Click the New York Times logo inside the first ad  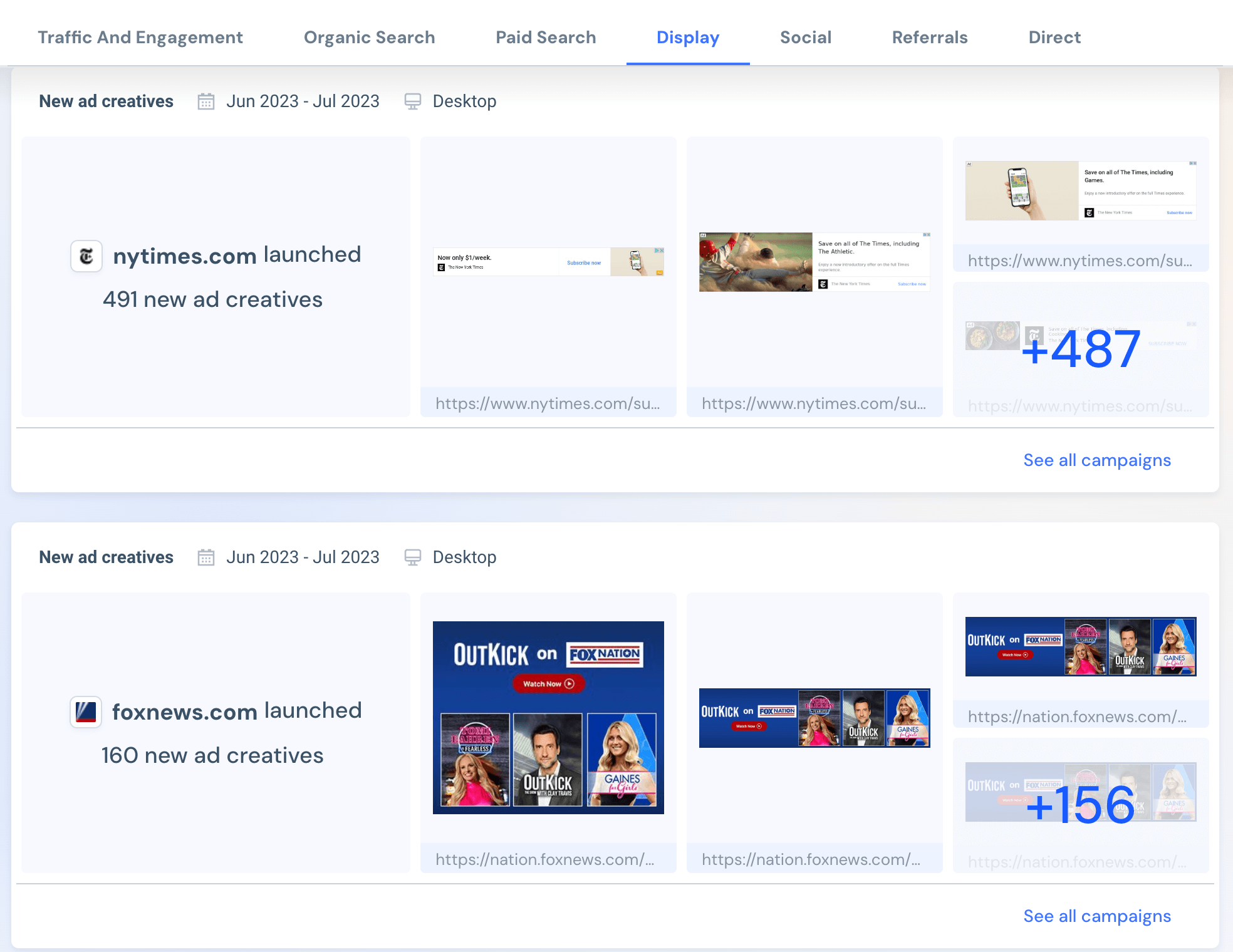coord(442,266)
